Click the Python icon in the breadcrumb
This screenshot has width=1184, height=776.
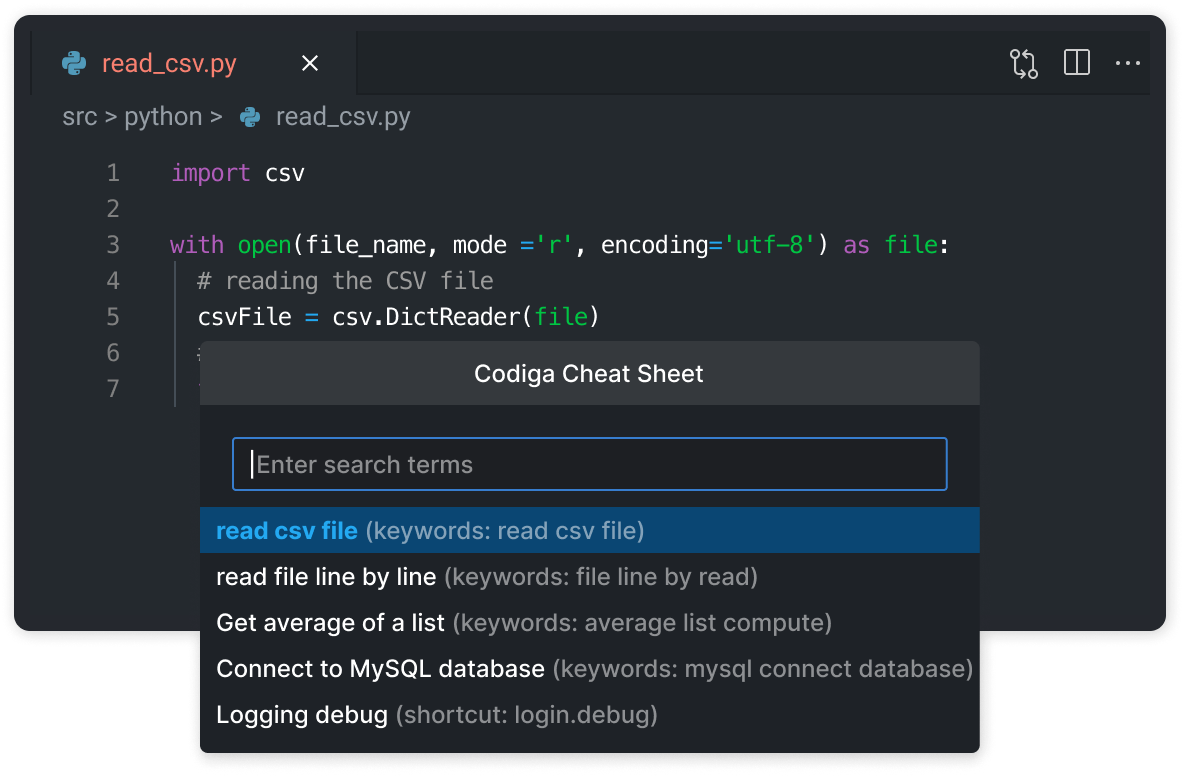(x=250, y=117)
